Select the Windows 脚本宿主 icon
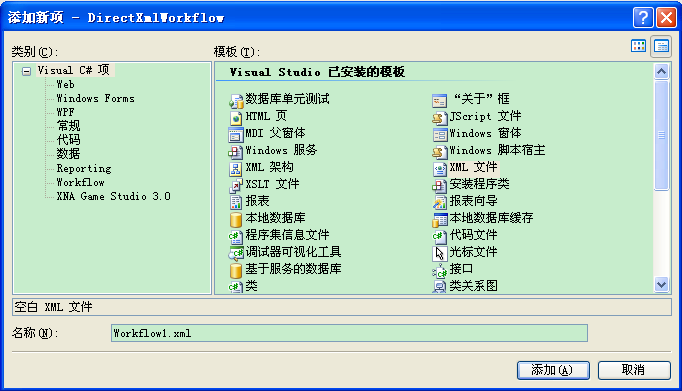Image resolution: width=682 pixels, height=391 pixels. pyautogui.click(x=439, y=151)
